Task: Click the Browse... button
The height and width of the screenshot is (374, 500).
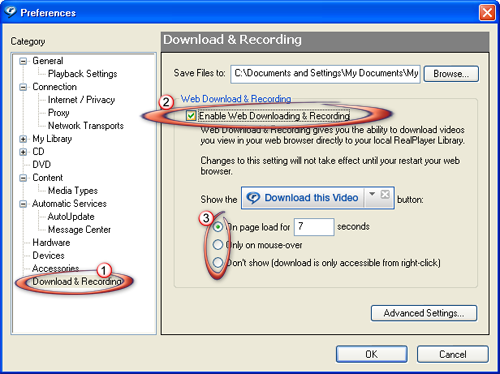Action: pyautogui.click(x=451, y=74)
